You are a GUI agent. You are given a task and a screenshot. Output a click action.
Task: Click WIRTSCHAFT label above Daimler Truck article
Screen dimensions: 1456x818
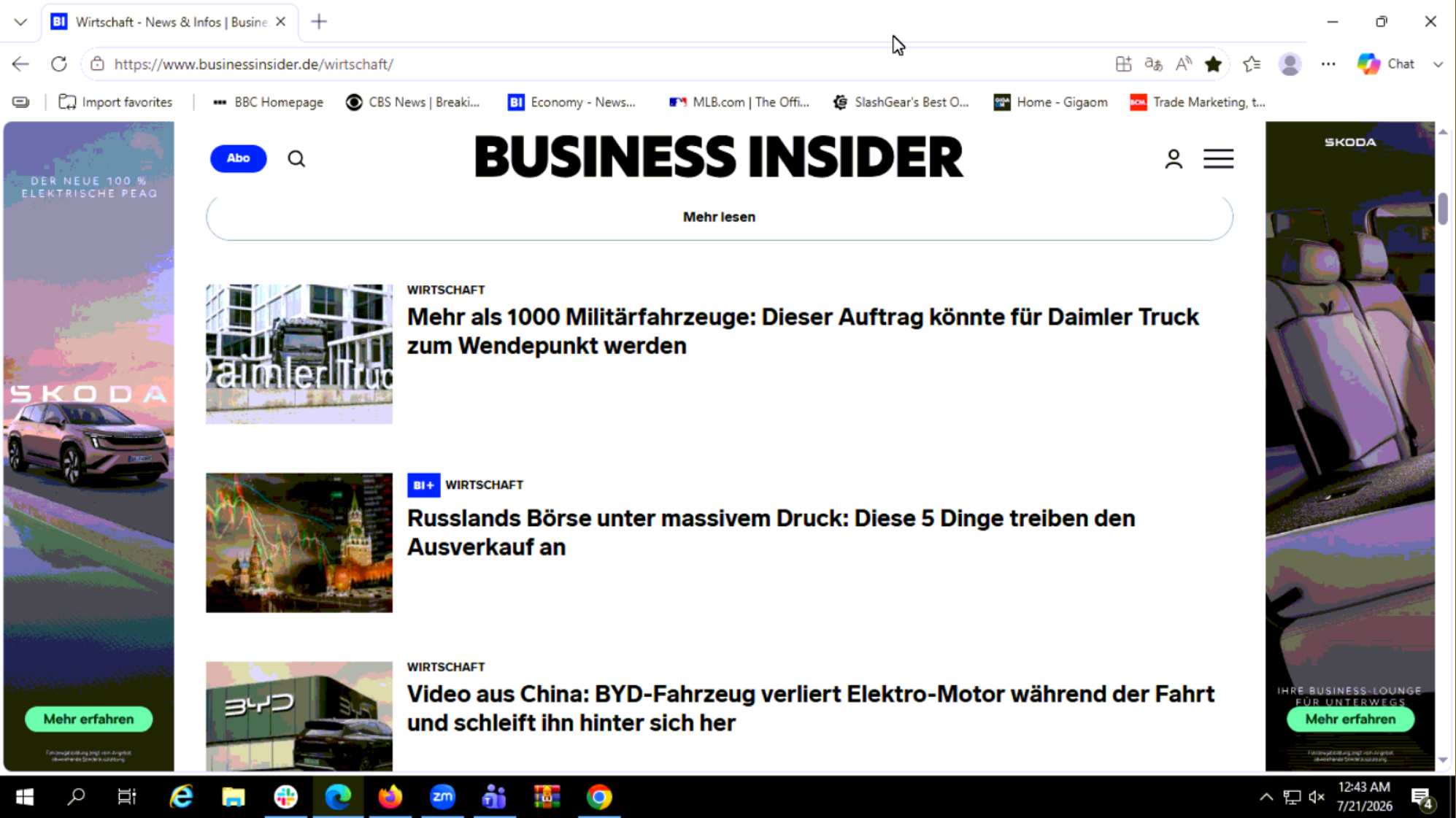[446, 290]
